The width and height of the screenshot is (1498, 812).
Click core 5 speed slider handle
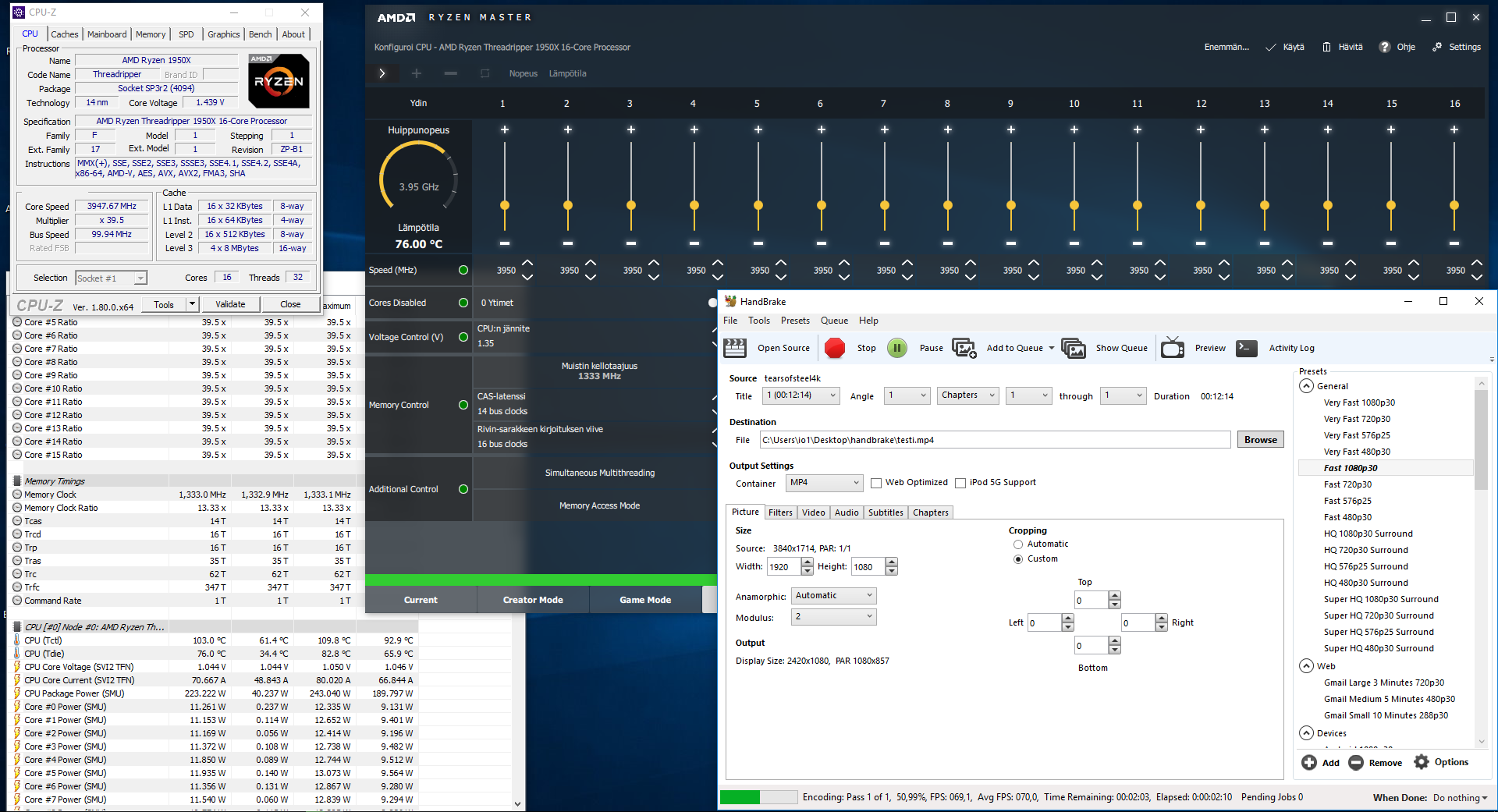click(758, 205)
